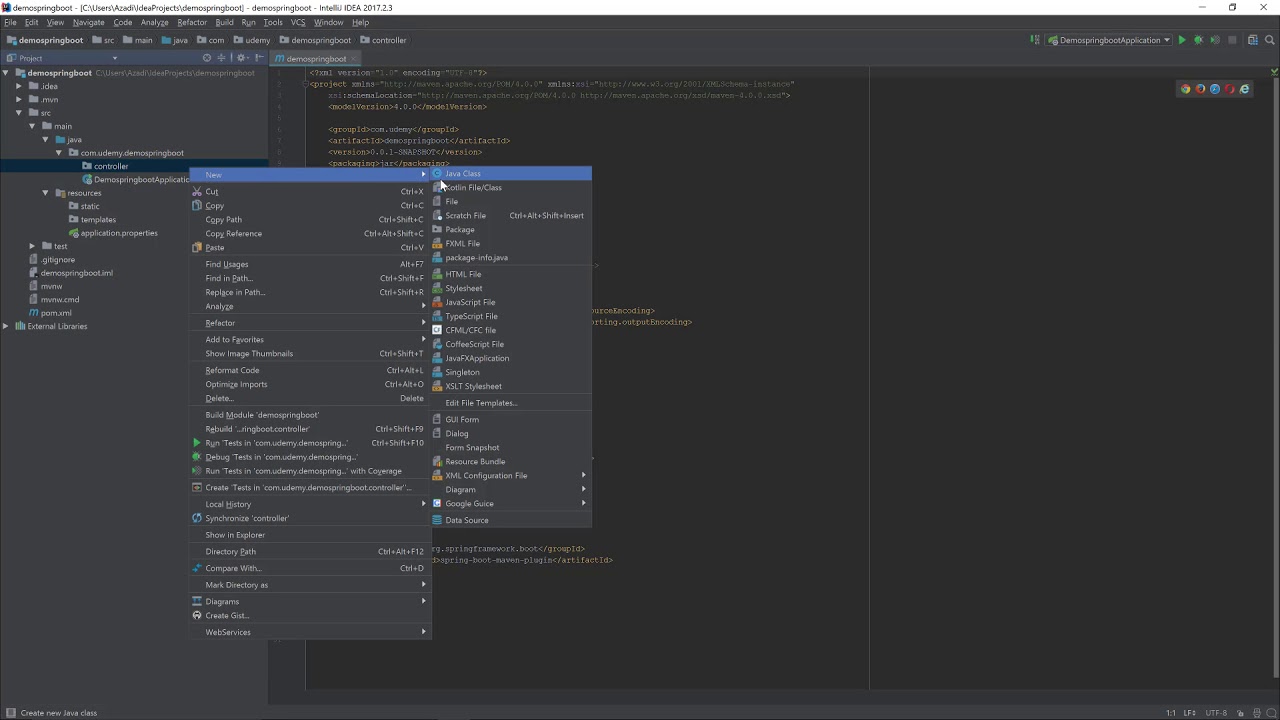Start debugging with the bug icon

pos(1198,40)
